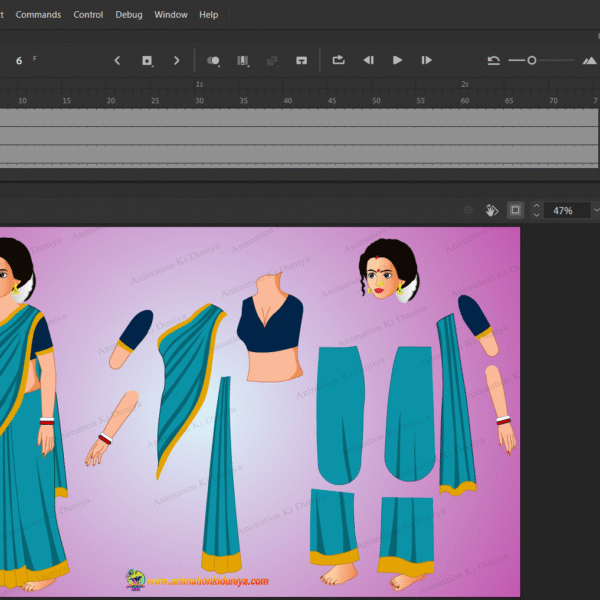Jump to frame 70 on ruler
The height and width of the screenshot is (600, 600).
click(x=553, y=101)
